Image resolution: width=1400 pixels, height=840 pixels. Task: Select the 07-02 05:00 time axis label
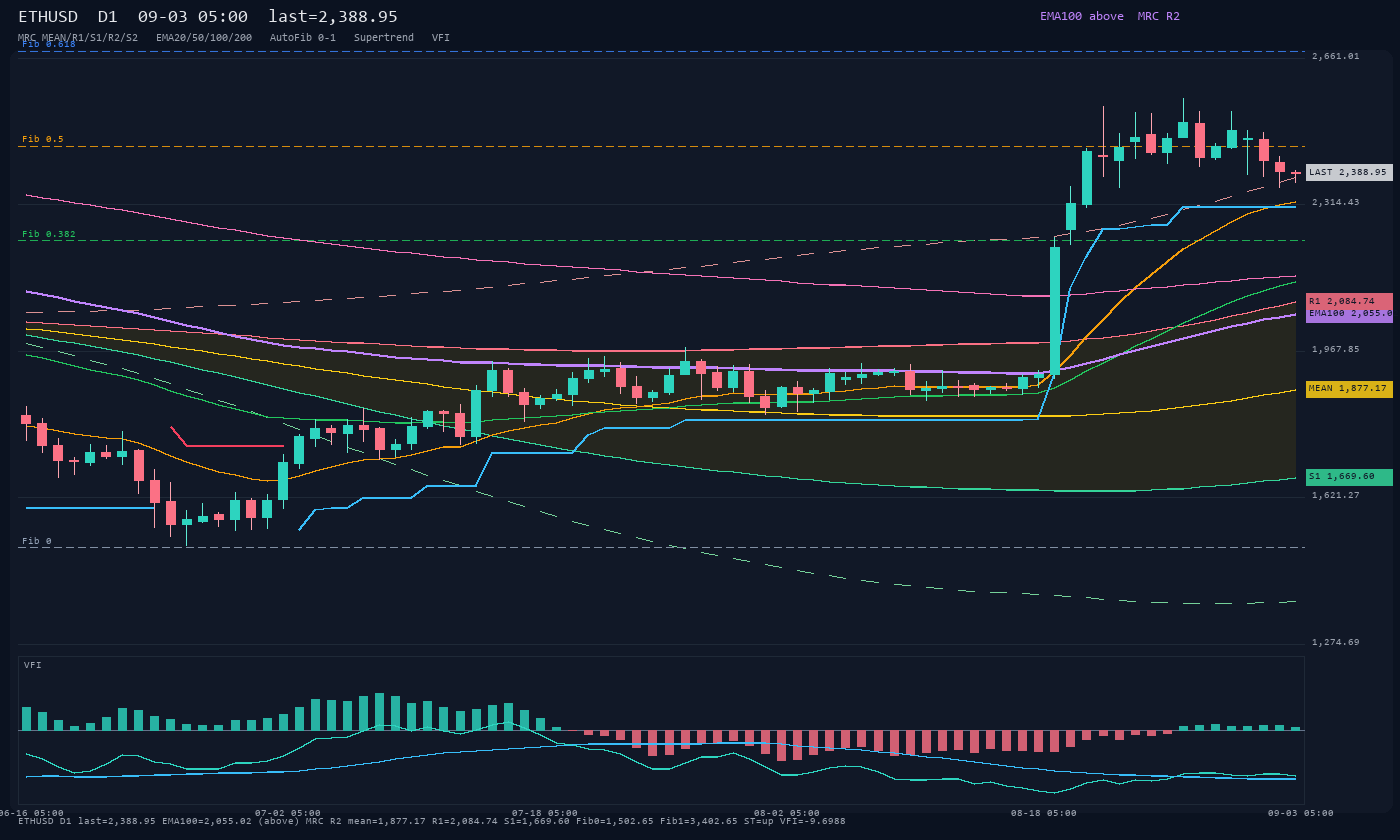coord(288,813)
